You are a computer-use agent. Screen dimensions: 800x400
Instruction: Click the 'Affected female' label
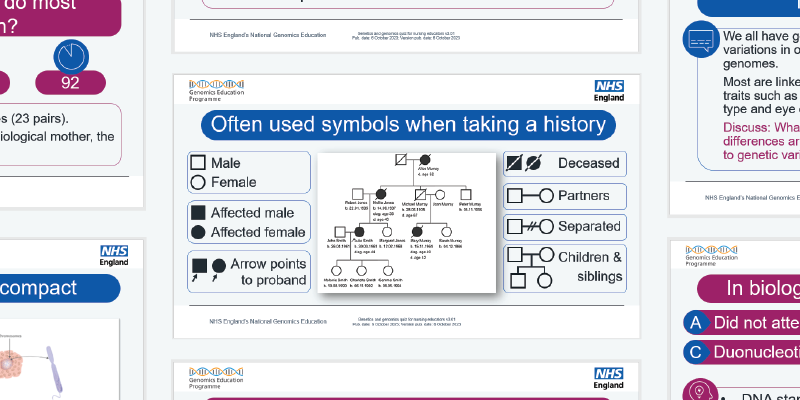click(258, 232)
